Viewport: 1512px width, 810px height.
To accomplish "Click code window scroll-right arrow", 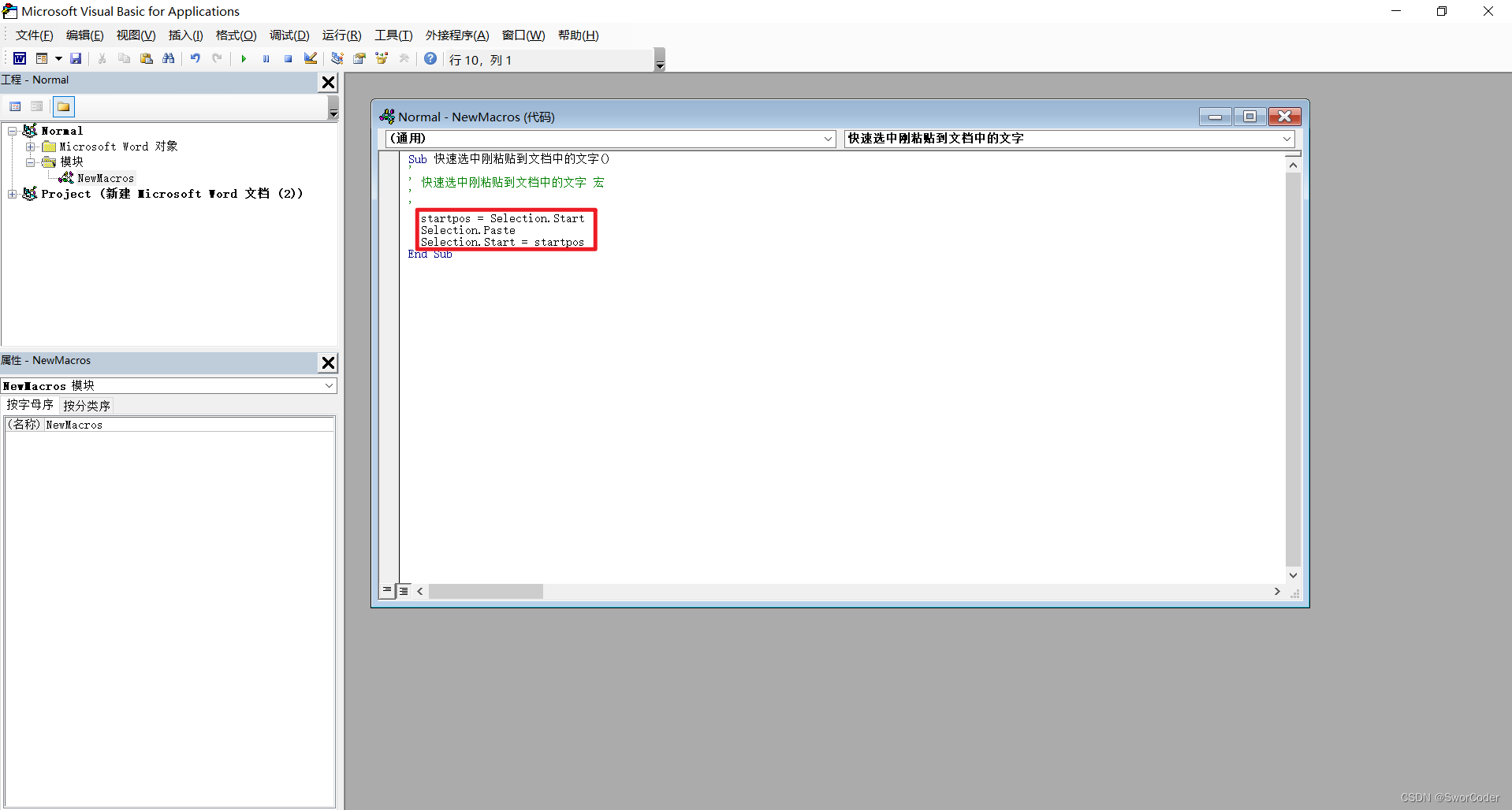I will click(1277, 591).
